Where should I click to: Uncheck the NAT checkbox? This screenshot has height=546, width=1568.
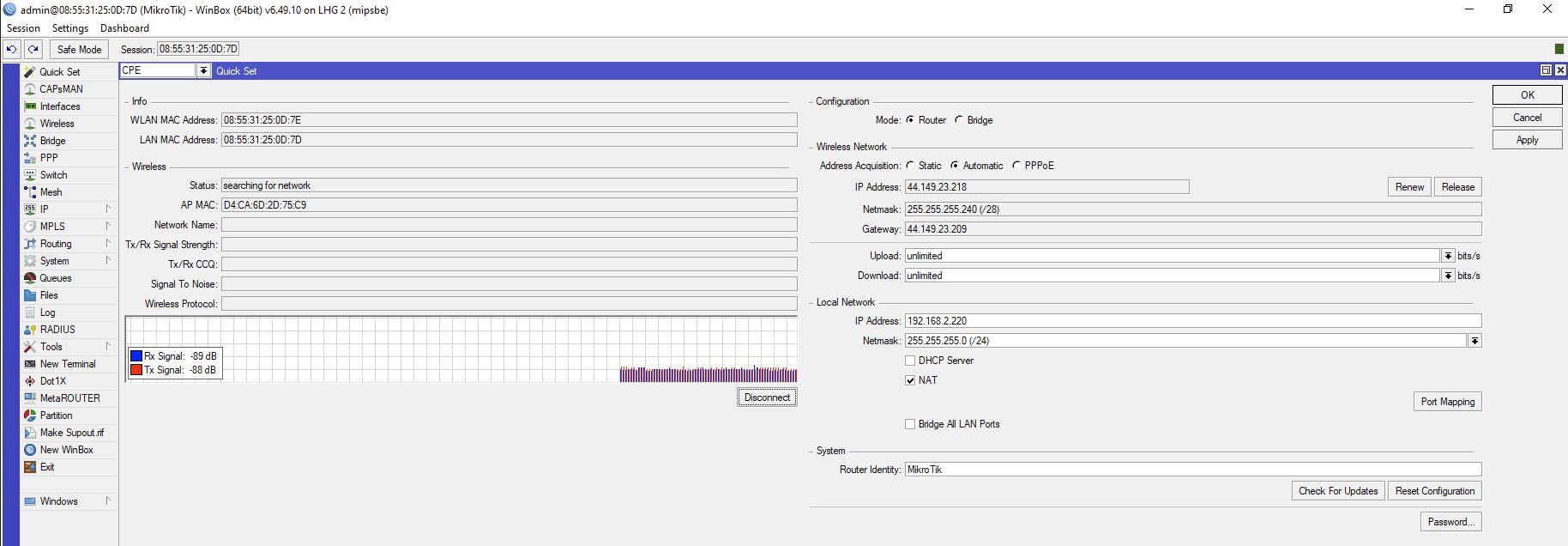(x=910, y=380)
